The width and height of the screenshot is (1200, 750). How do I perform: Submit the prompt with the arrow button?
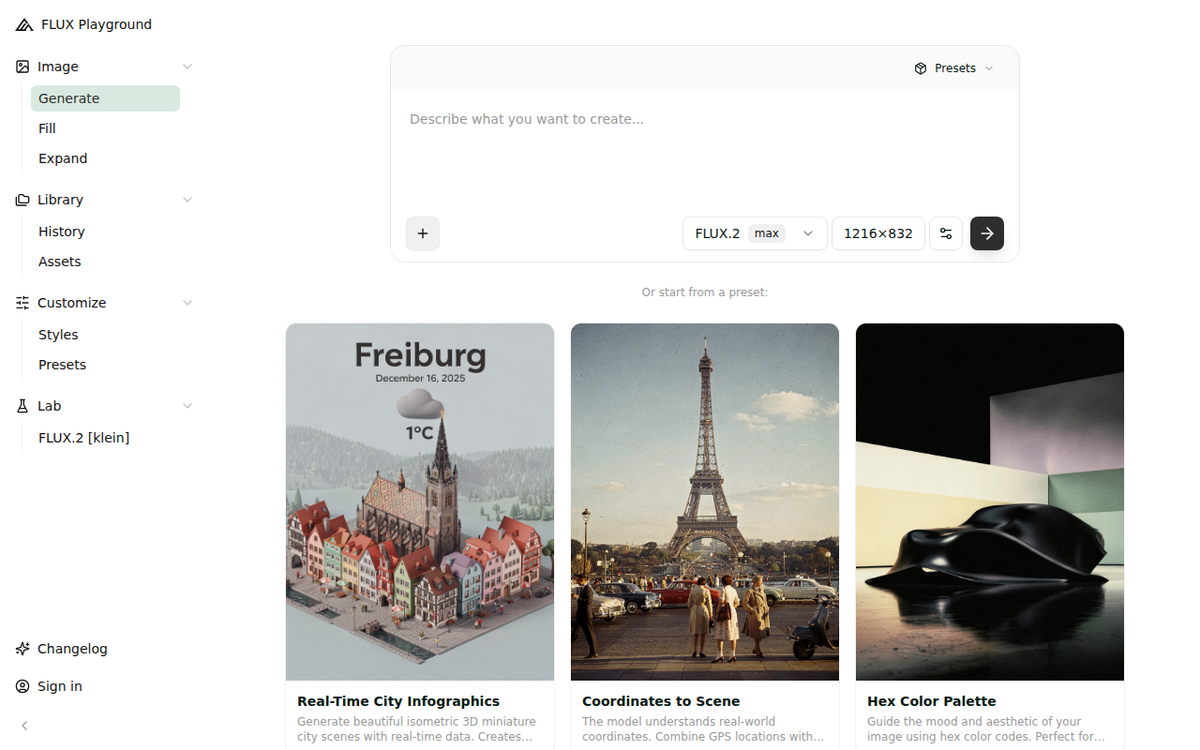pyautogui.click(x=987, y=233)
